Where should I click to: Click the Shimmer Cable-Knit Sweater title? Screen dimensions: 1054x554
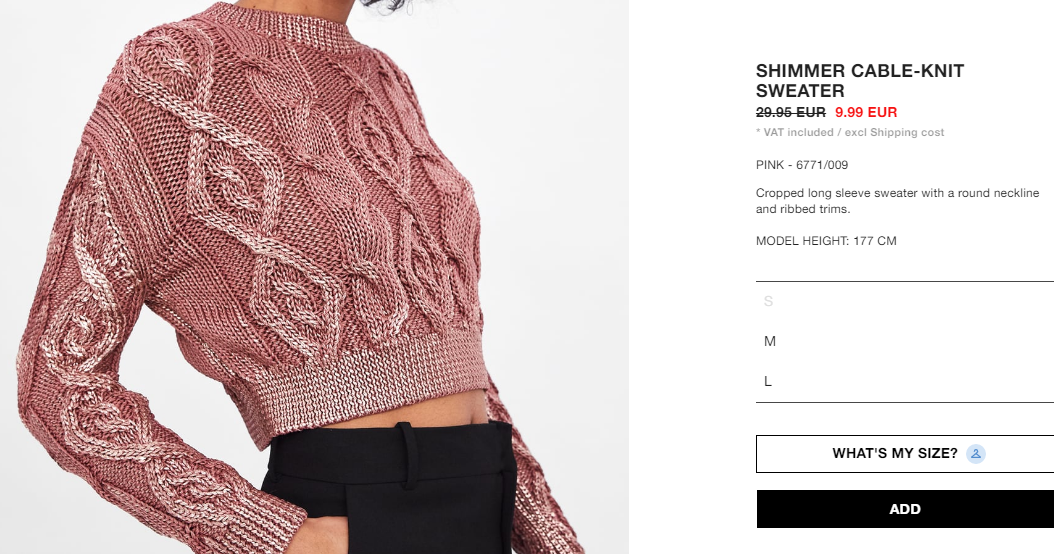point(860,81)
